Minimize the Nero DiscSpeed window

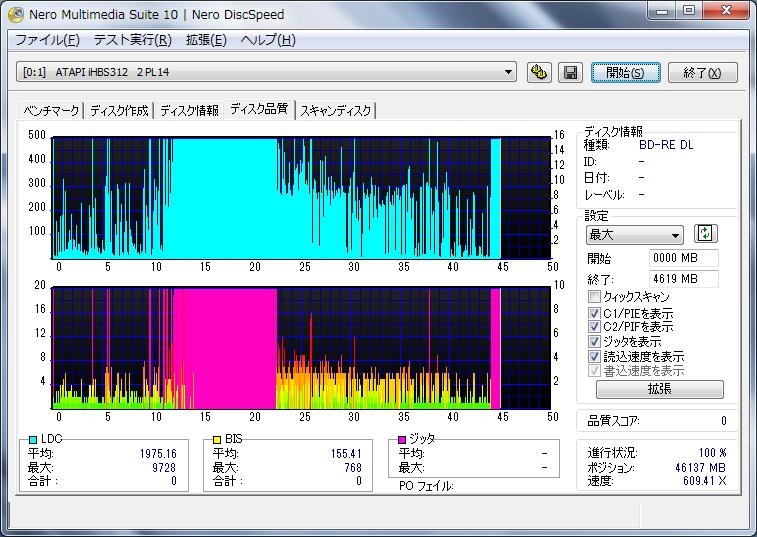click(x=662, y=11)
